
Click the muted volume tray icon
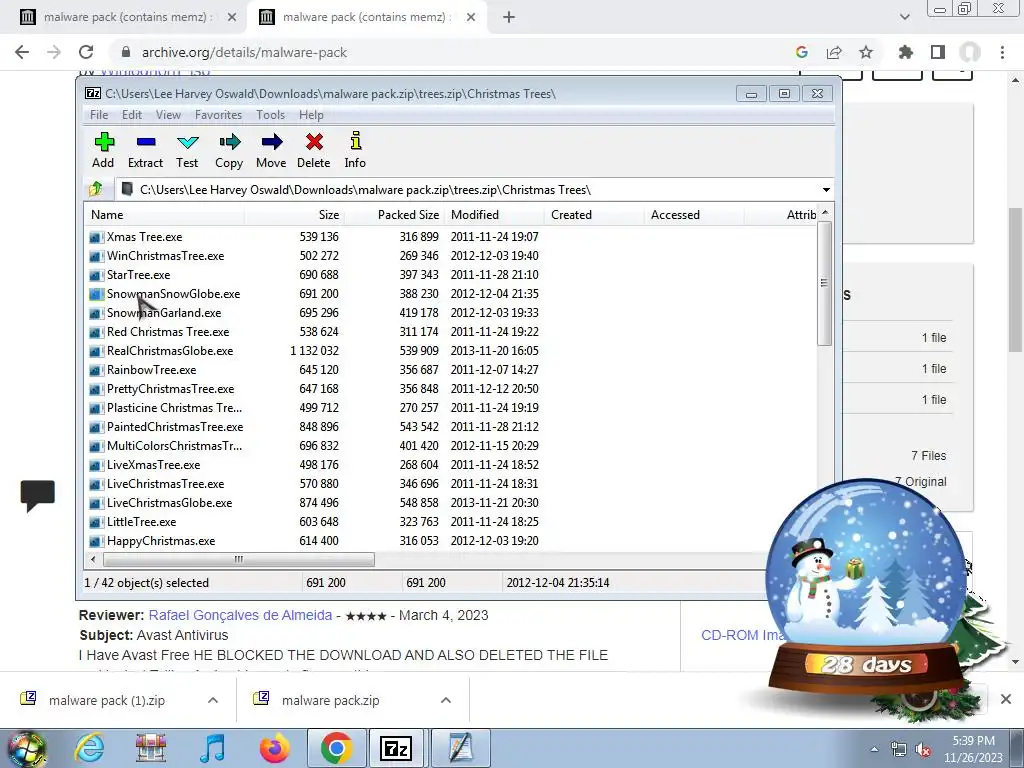click(923, 750)
